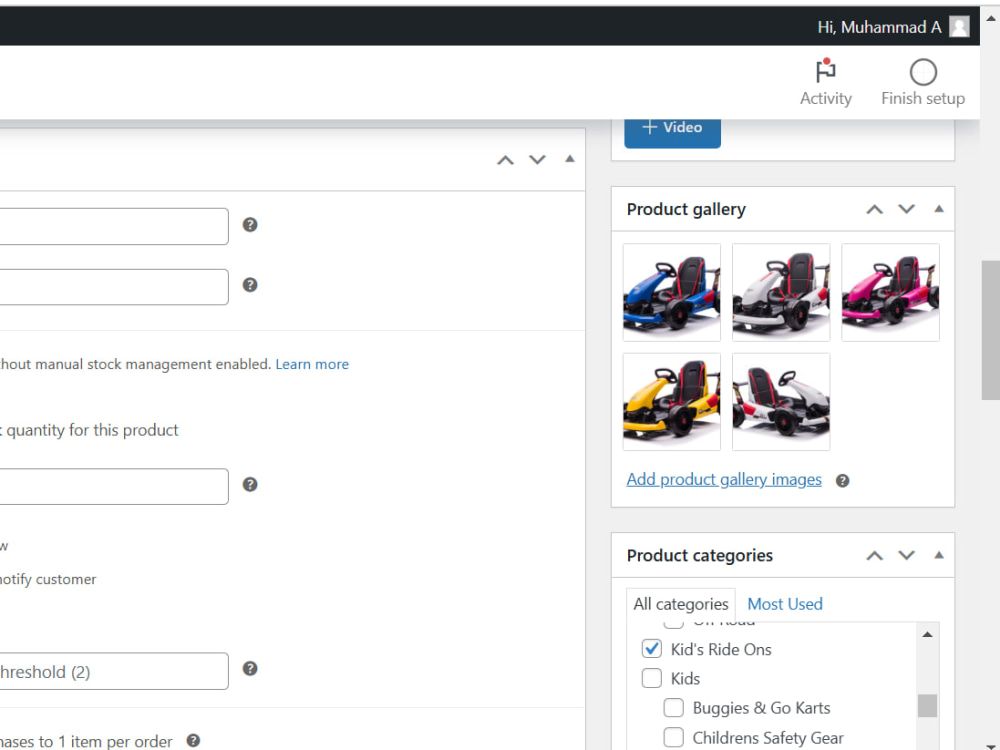Move the product data panel up

505,160
